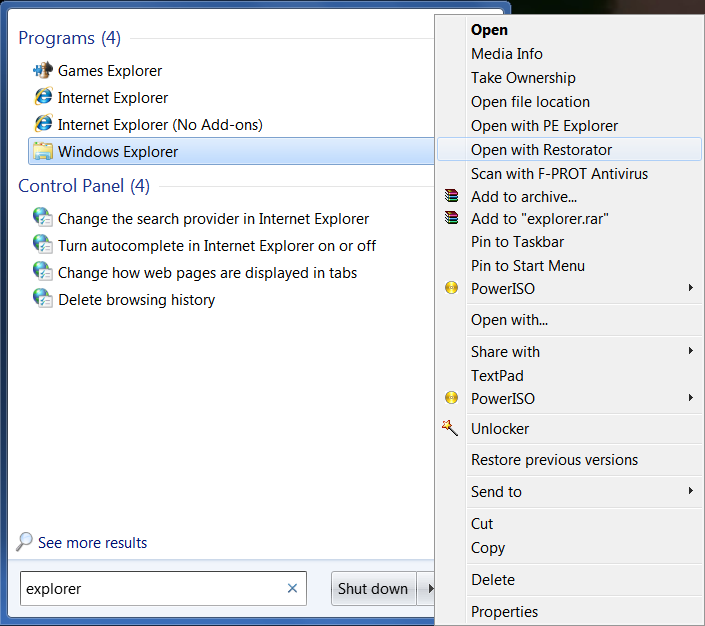Click the Unlocker wand icon
The width and height of the screenshot is (705, 626).
click(450, 428)
